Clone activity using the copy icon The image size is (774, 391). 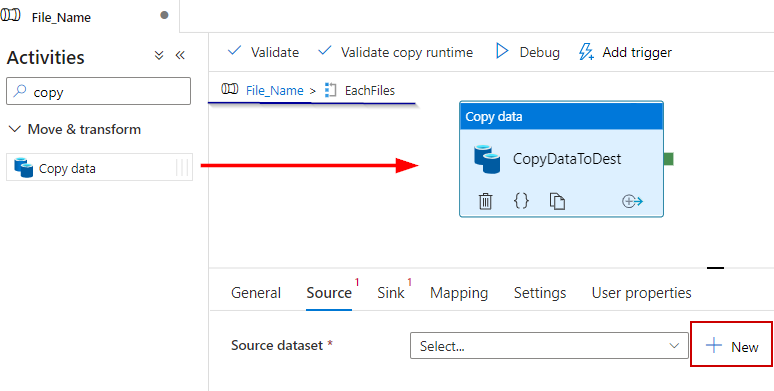pos(557,201)
